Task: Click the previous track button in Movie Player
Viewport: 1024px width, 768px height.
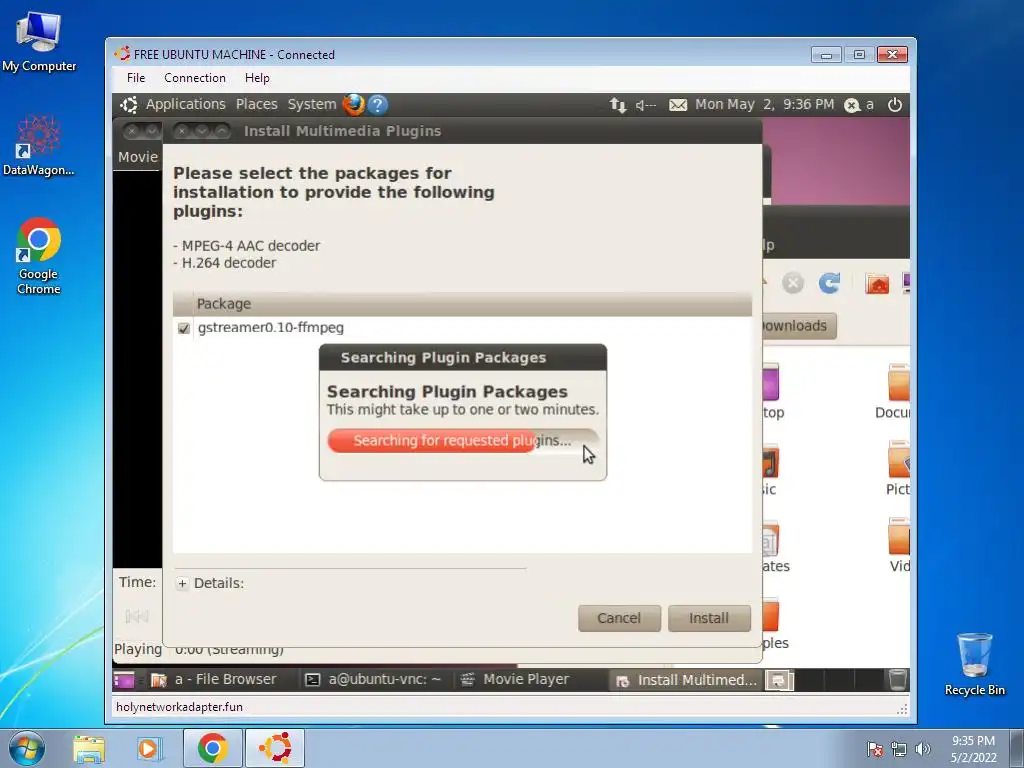Action: pyautogui.click(x=137, y=616)
